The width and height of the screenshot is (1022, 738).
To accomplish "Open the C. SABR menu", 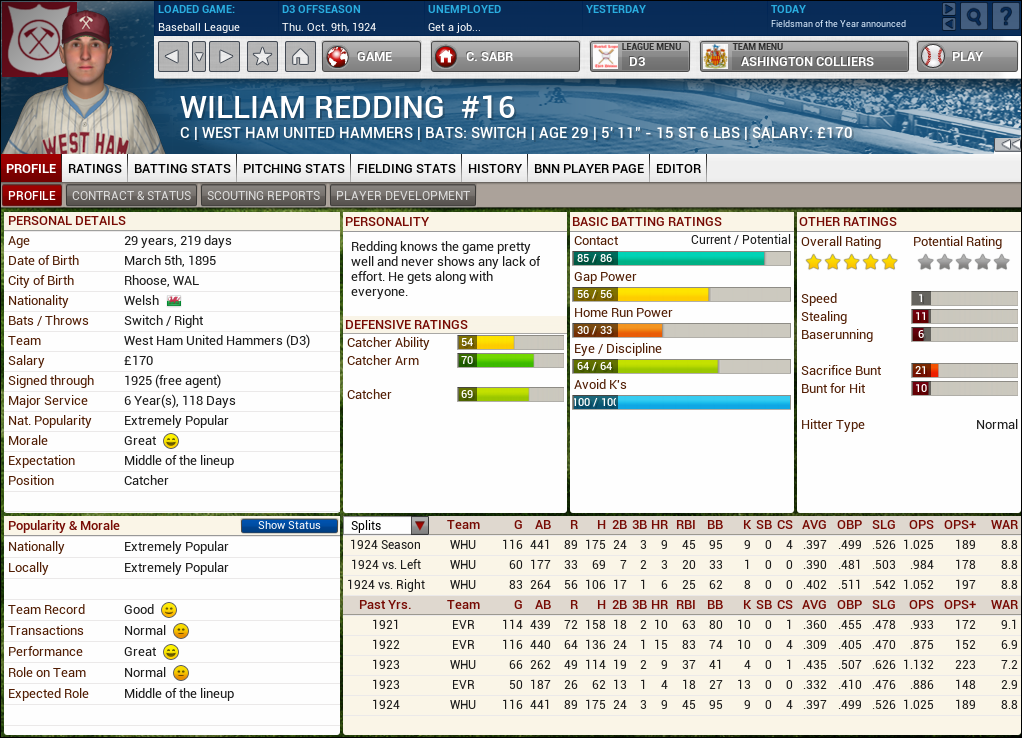I will [x=504, y=56].
